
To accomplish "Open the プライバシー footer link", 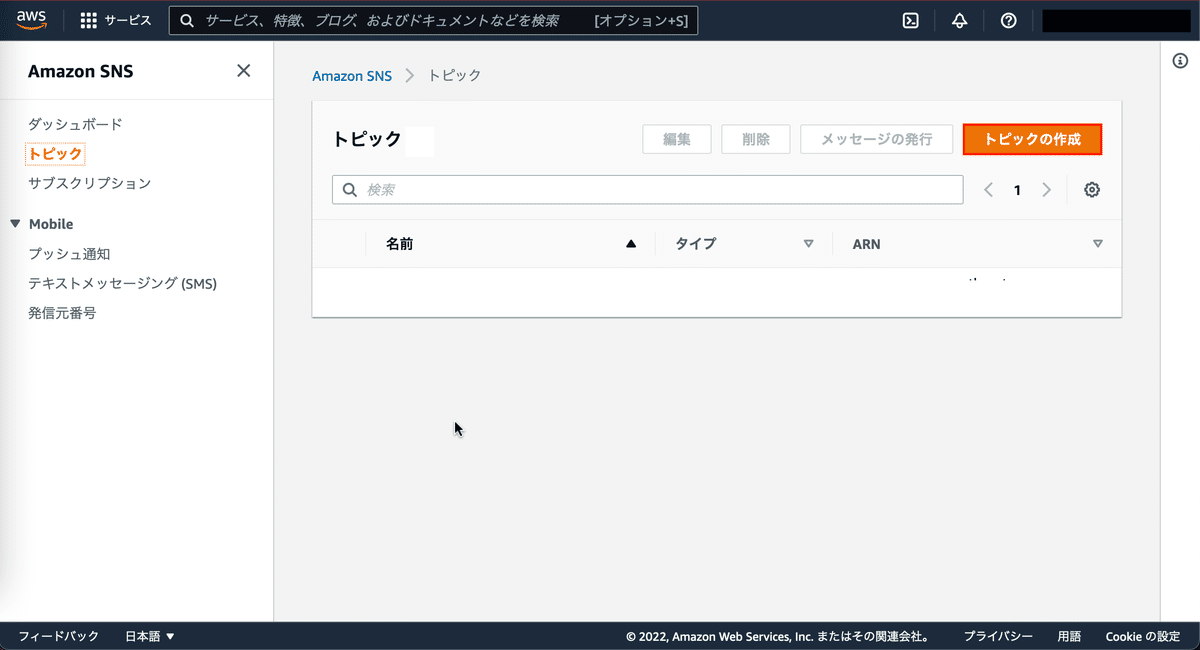I will click(998, 636).
